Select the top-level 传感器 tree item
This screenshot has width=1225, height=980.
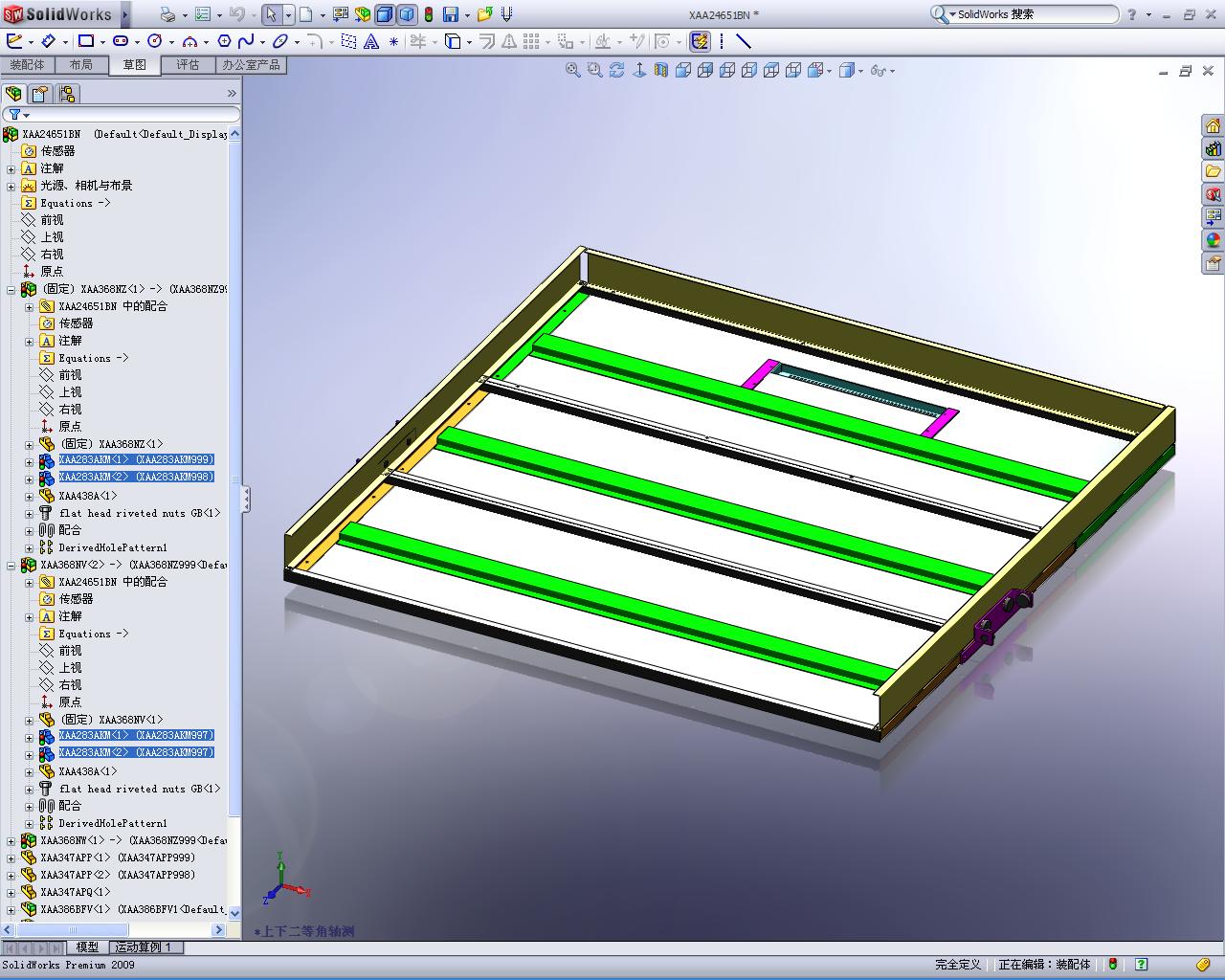tap(57, 151)
